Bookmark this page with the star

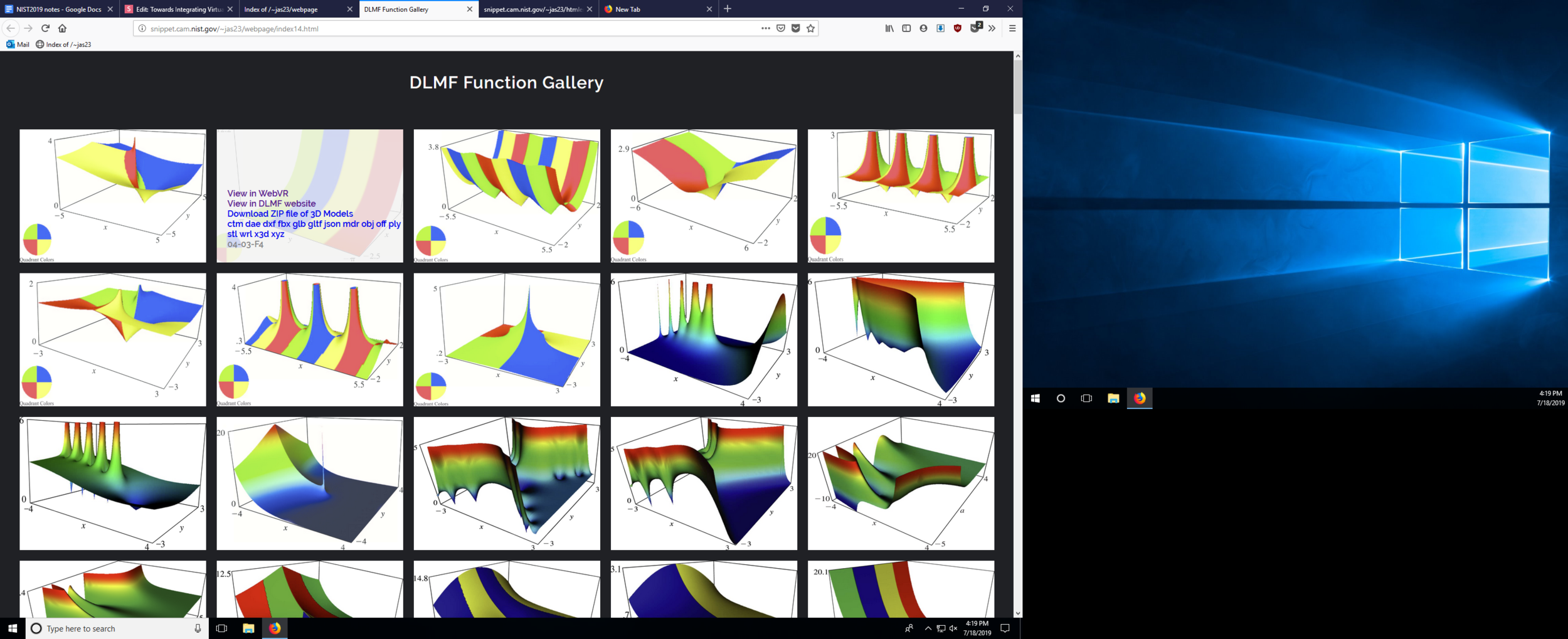tap(811, 28)
